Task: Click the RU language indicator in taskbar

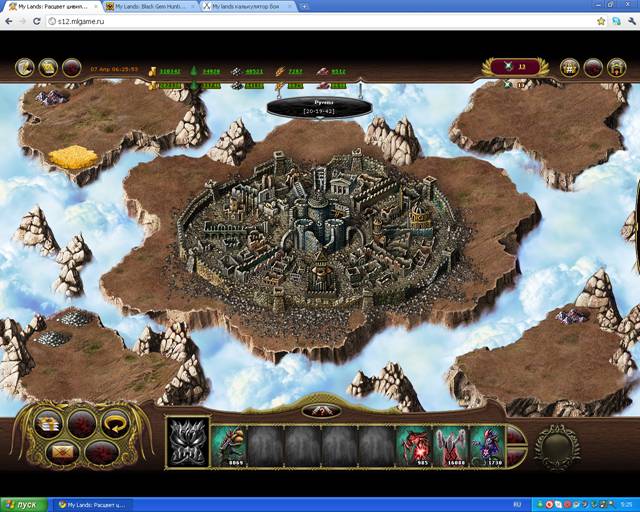Action: pyautogui.click(x=517, y=505)
